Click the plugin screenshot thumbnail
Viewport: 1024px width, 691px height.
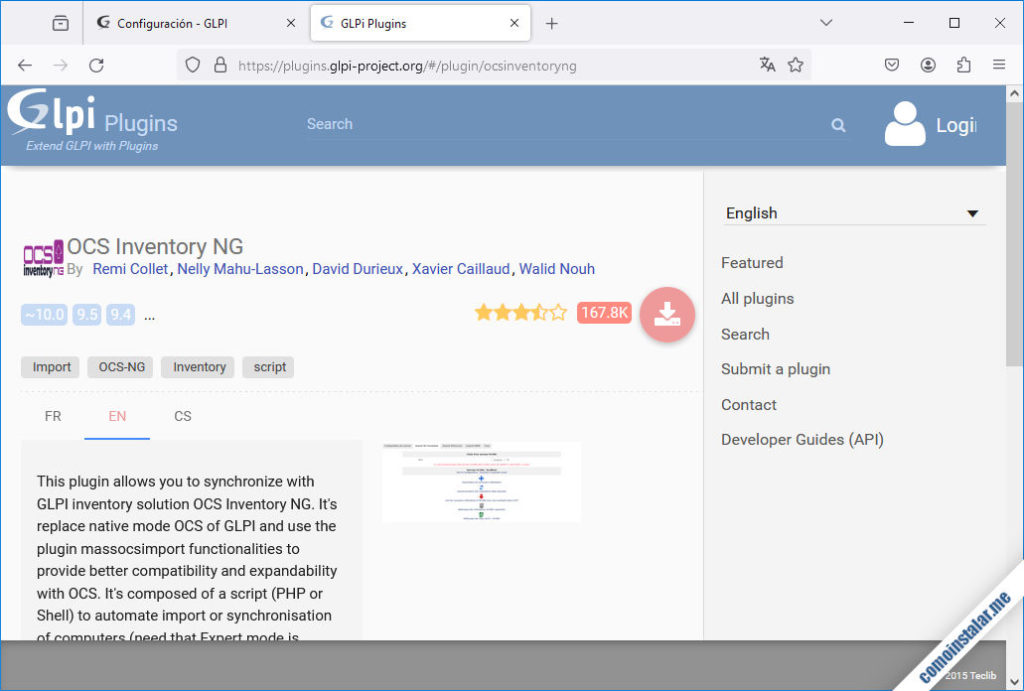click(481, 482)
